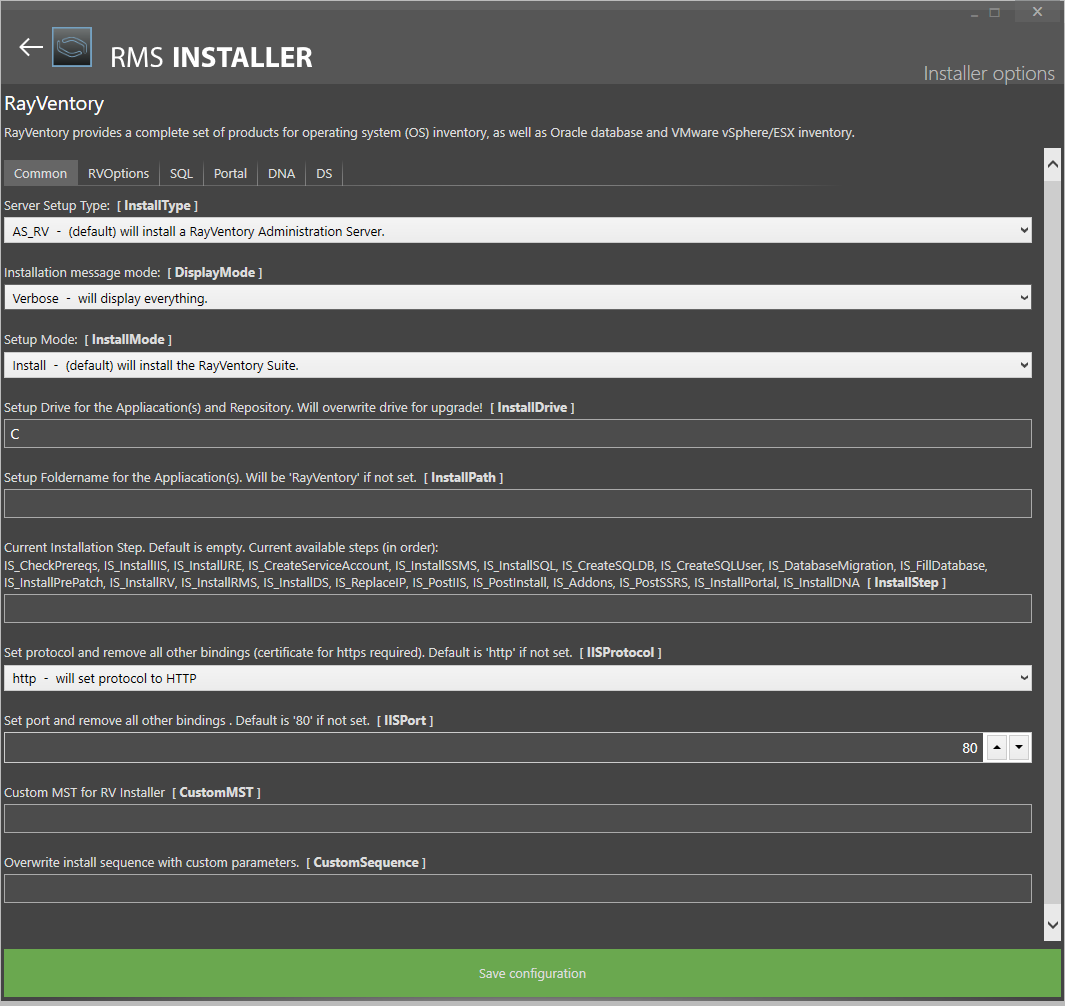This screenshot has width=1065, height=1006.
Task: Select the DNA tab
Action: pos(281,173)
